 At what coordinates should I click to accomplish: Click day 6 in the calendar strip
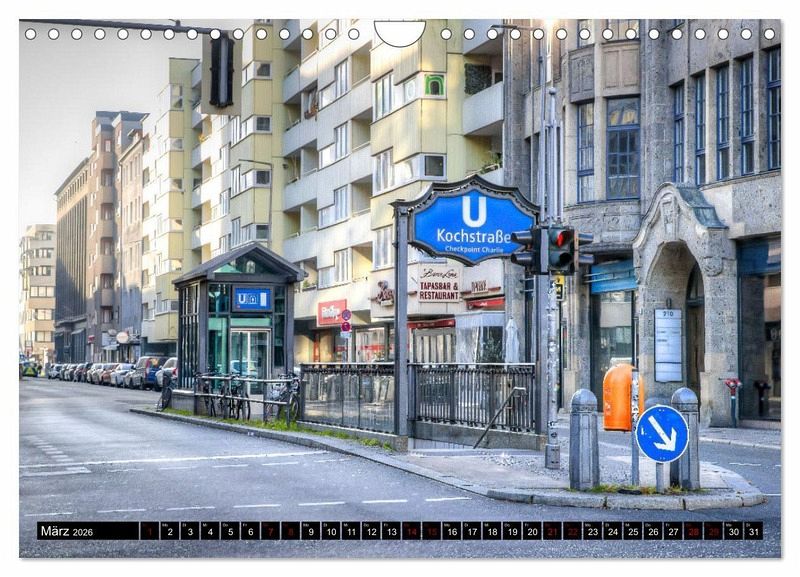(x=251, y=531)
